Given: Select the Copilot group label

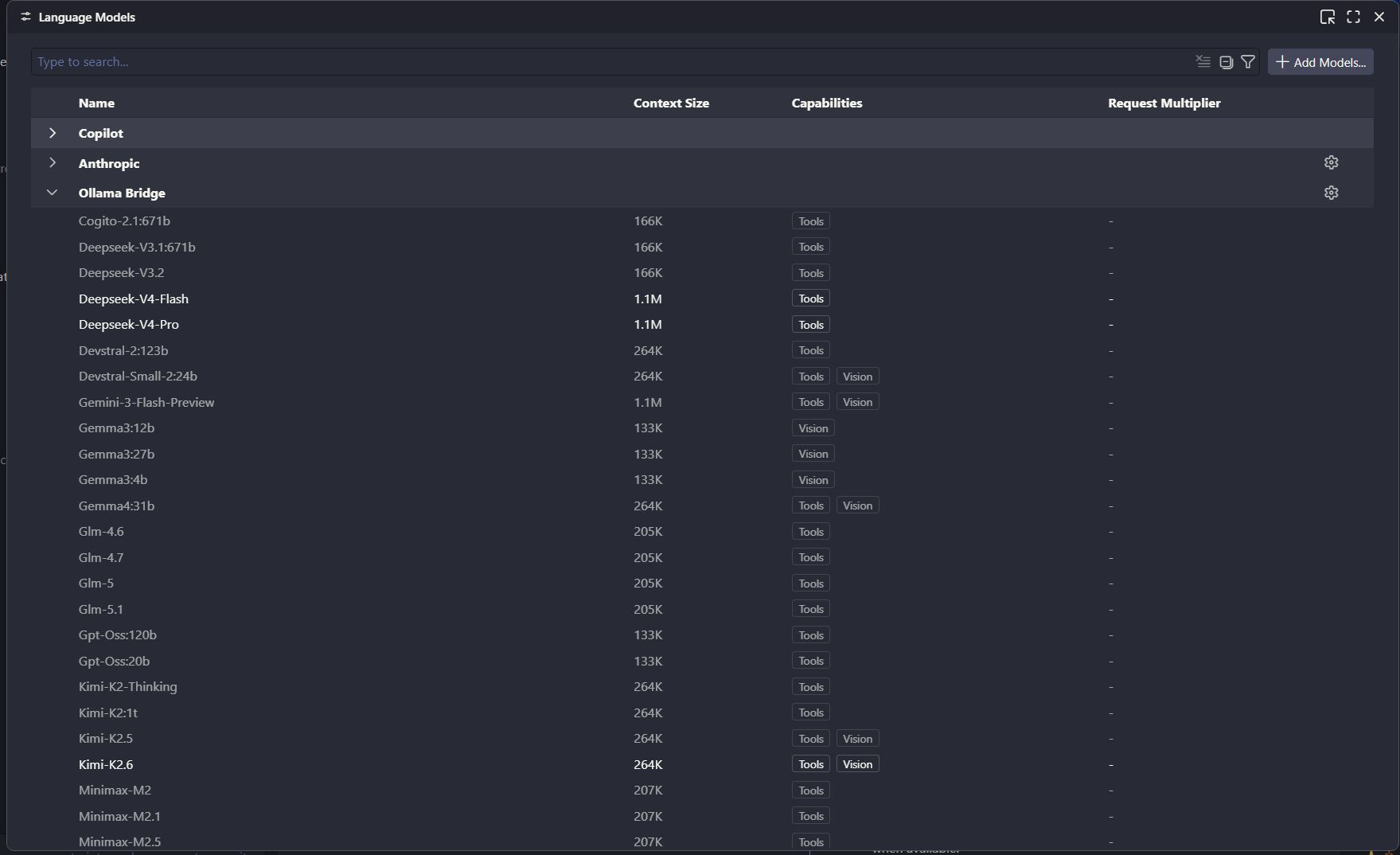Looking at the screenshot, I should 101,133.
